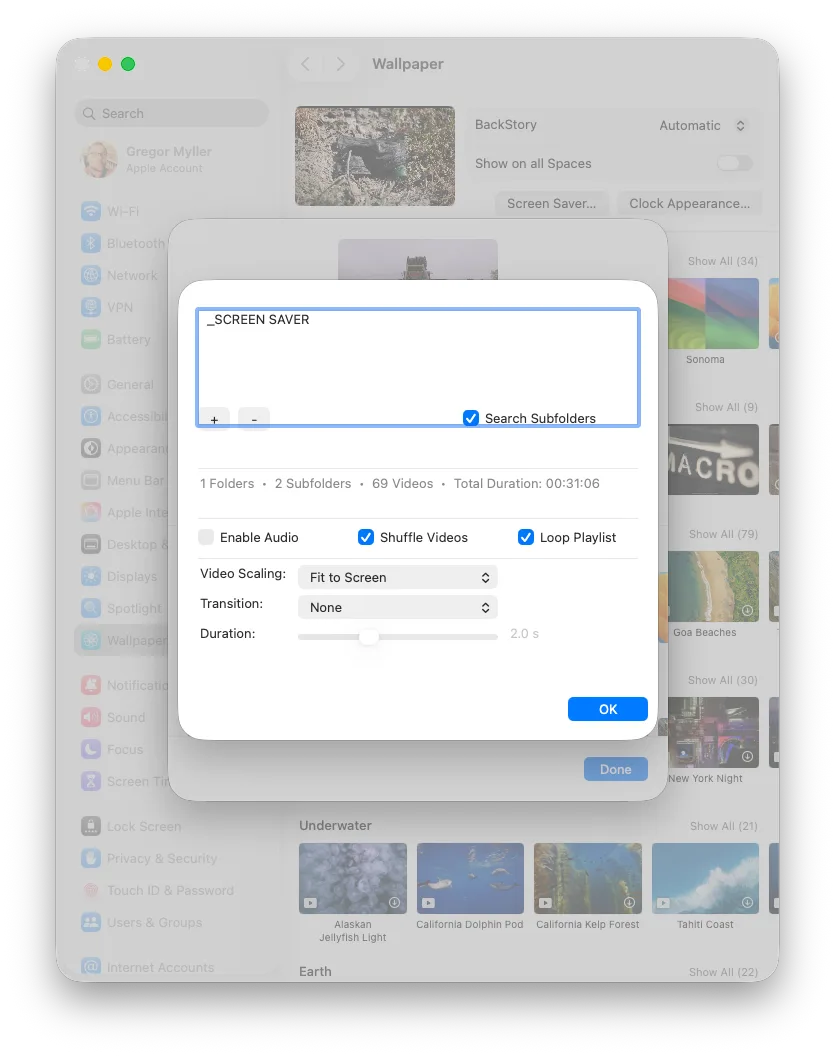Screen dimensions: 835x1056
Task: Go back with the left chevron
Action: pos(305,64)
